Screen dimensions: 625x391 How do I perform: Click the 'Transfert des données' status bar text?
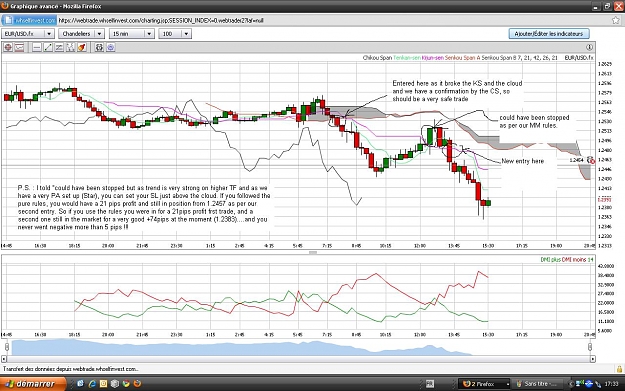(71, 369)
